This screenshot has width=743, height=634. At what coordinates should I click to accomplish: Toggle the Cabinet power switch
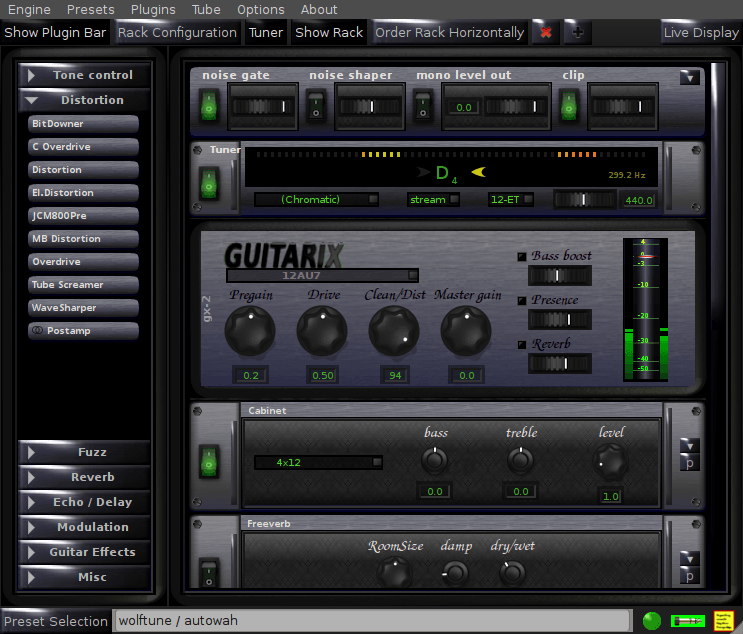(208, 461)
